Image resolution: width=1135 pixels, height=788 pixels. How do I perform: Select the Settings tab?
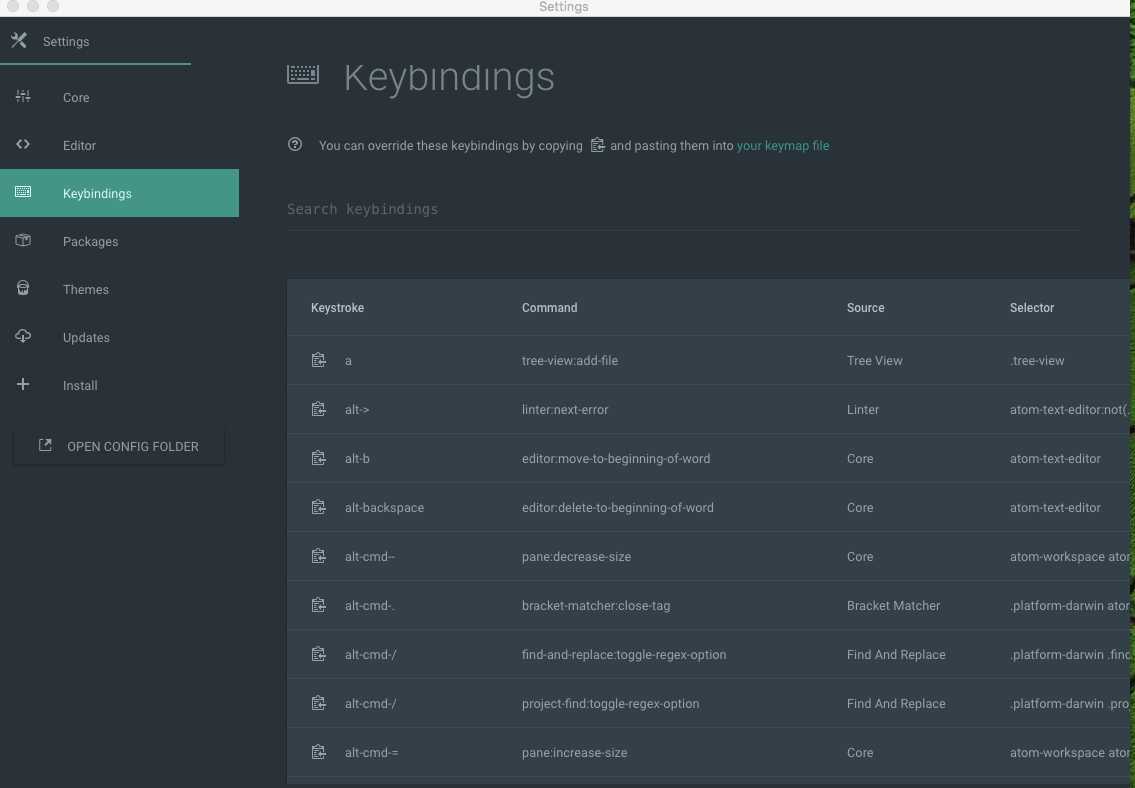(x=96, y=41)
